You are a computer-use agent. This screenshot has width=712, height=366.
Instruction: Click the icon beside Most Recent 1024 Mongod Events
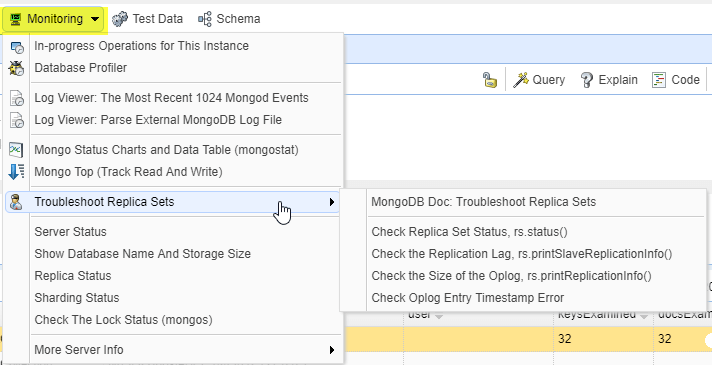pos(17,98)
